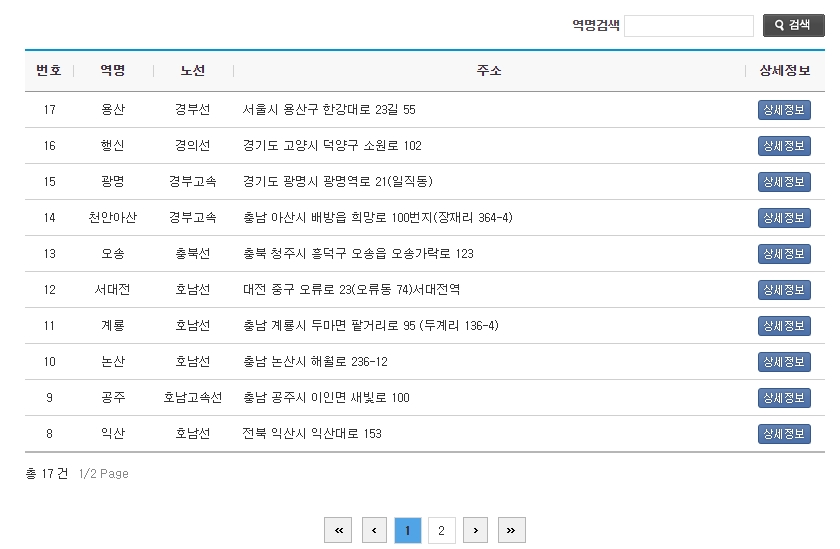Image resolution: width=840 pixels, height=549 pixels.
Task: Click 충북선 line cell in 오송 row
Action: [193, 253]
